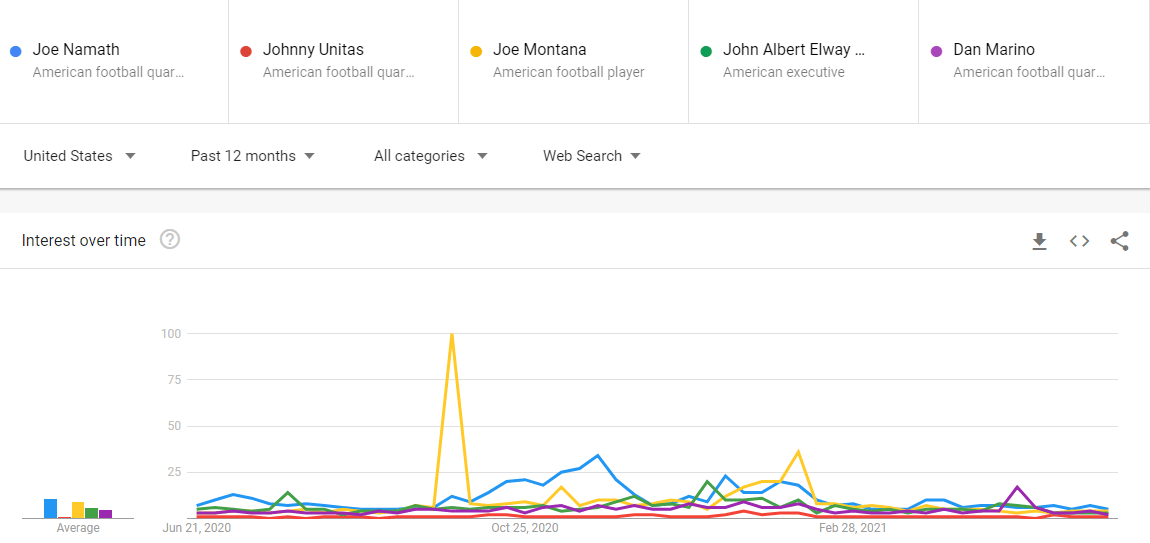The image size is (1150, 543).
Task: Click the purple dot beside Dan Marino
Action: 937,51
